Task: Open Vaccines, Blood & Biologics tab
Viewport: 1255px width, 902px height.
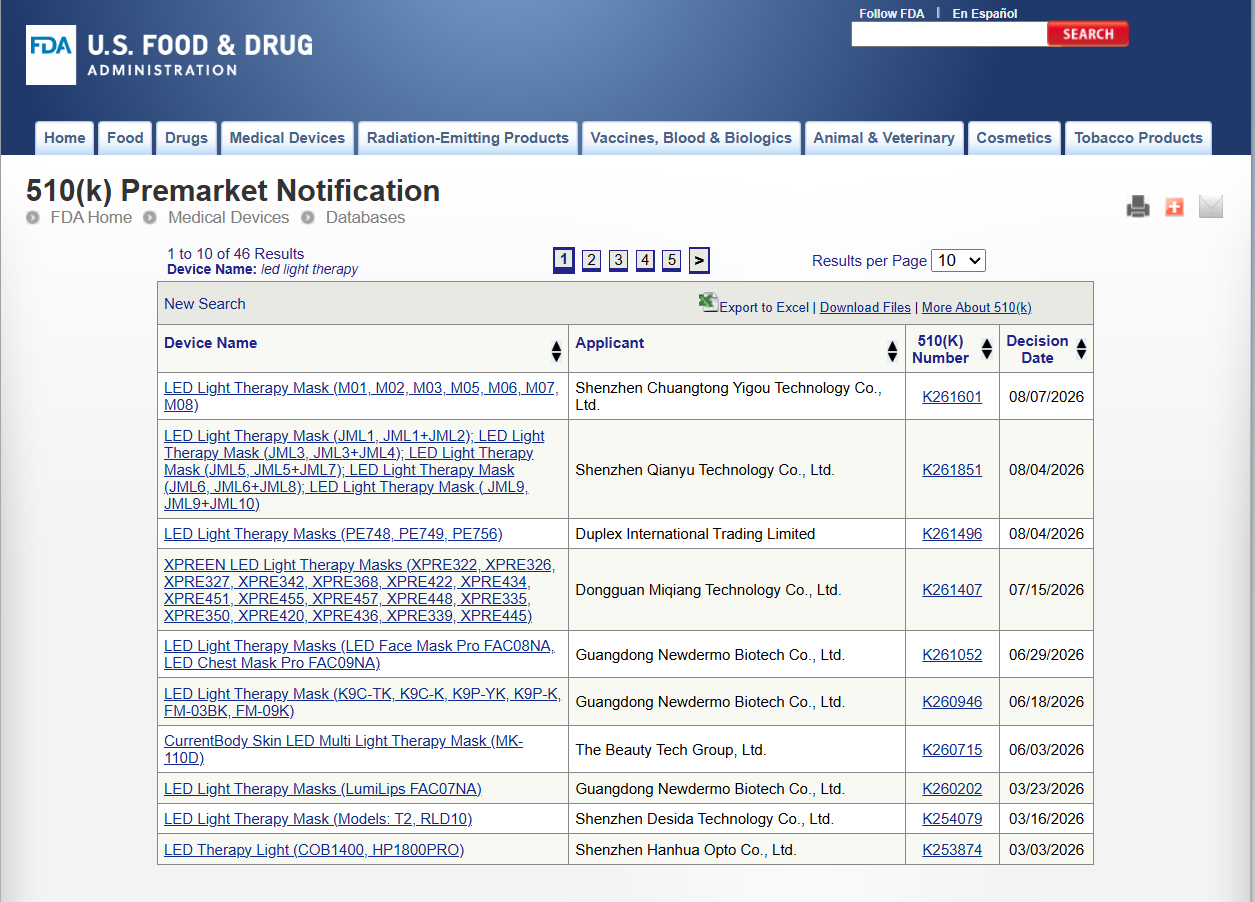Action: coord(691,138)
